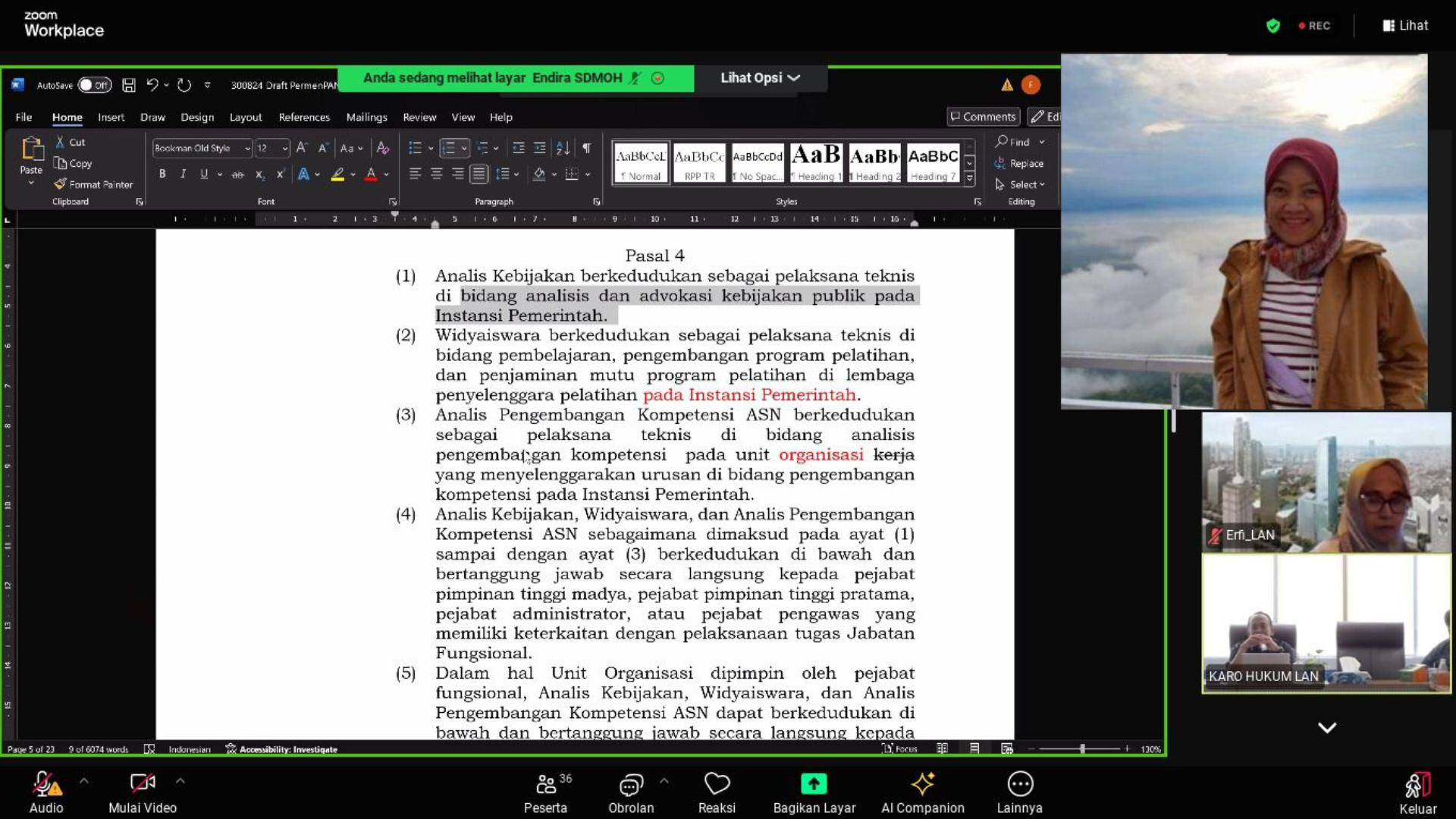
Task: Click the Lihat view button
Action: (x=1405, y=26)
